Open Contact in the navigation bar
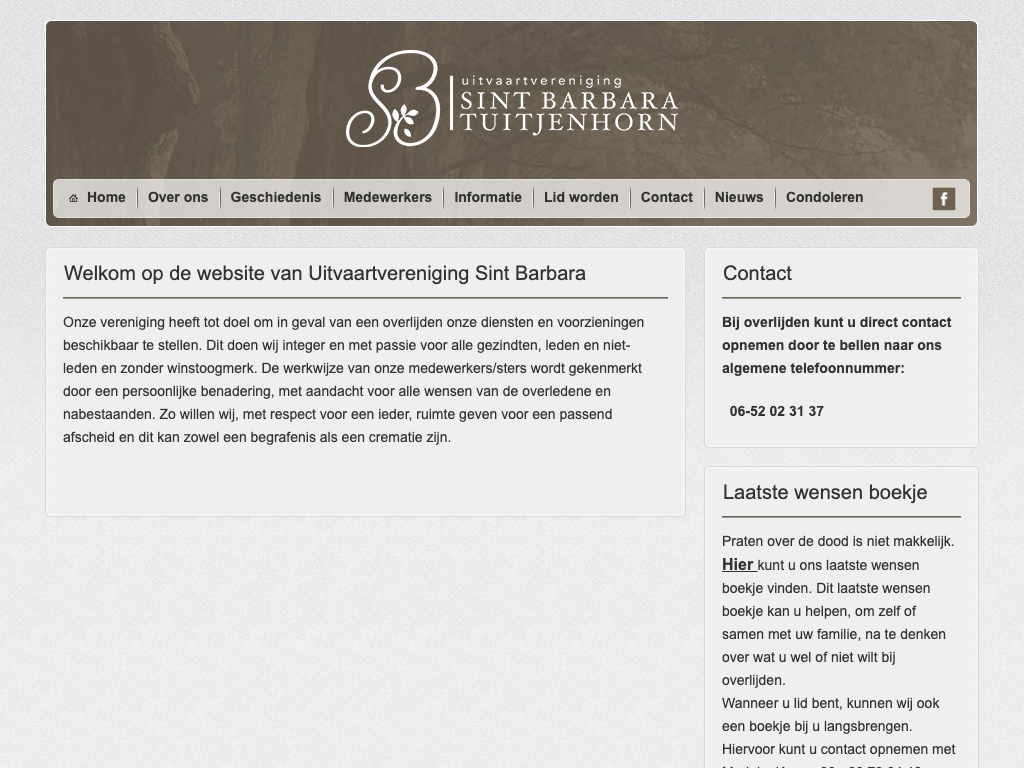The width and height of the screenshot is (1024, 768). pos(667,197)
